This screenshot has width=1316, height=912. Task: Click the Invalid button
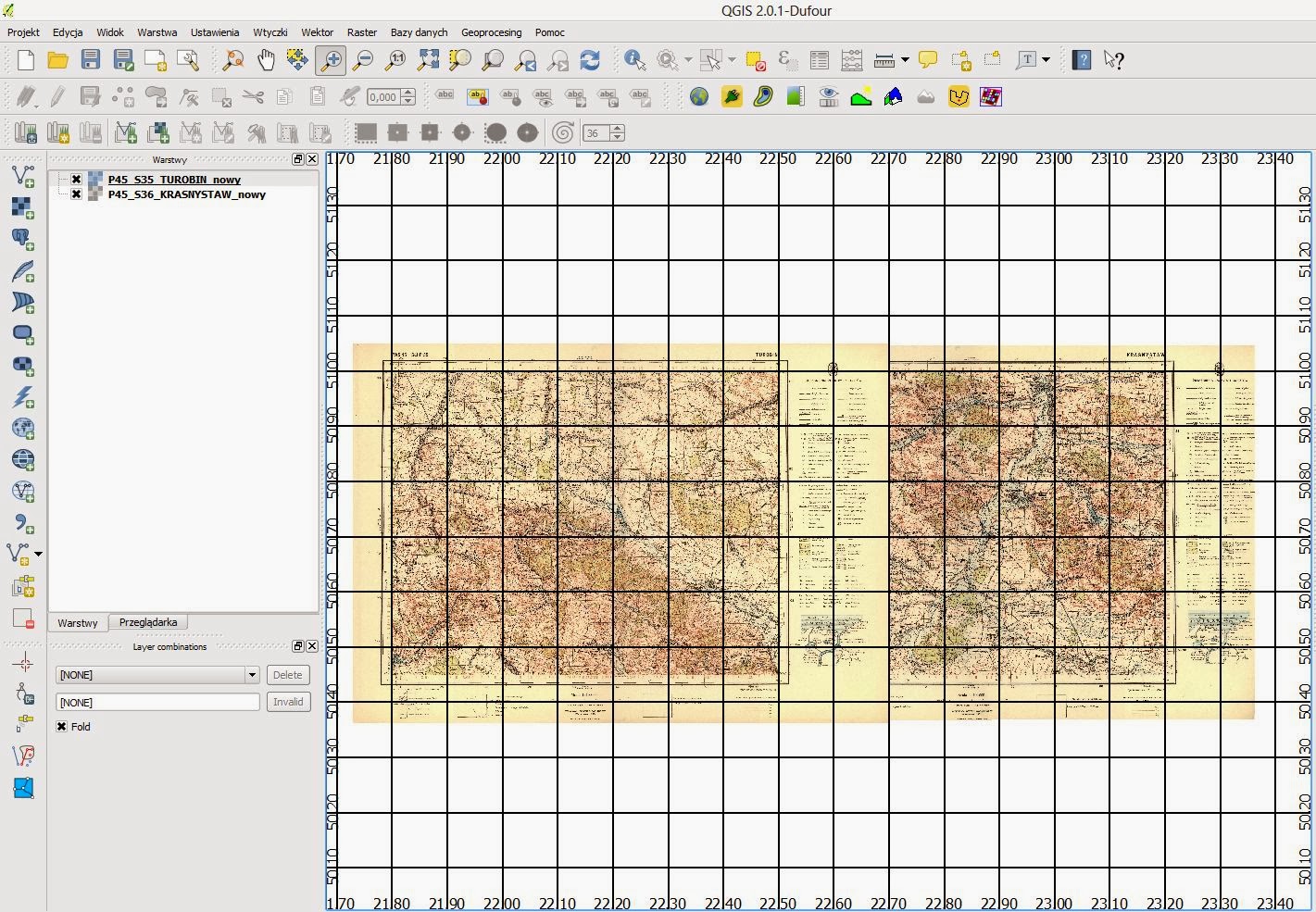287,702
